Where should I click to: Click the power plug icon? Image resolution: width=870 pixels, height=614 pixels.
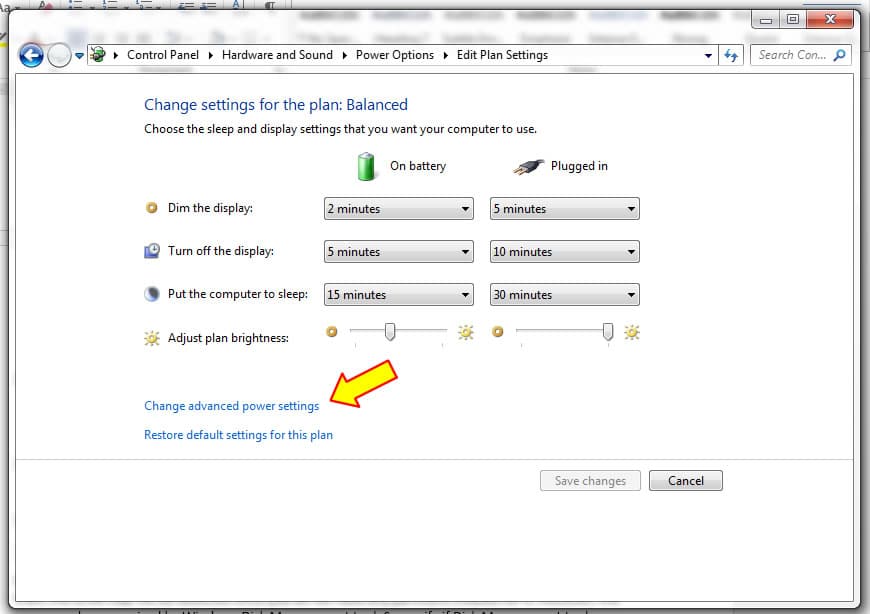tap(527, 167)
